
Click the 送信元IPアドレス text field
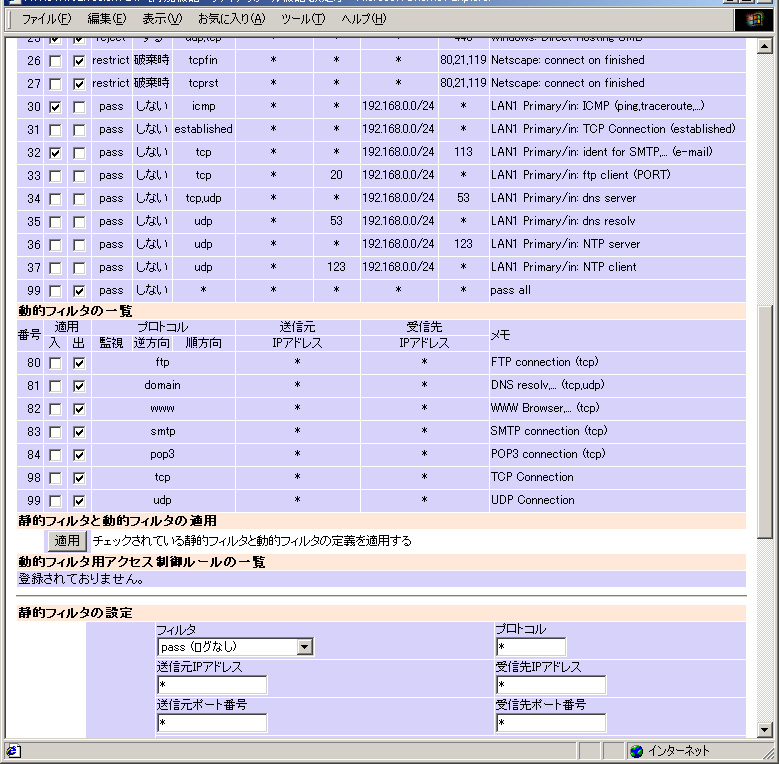point(211,685)
